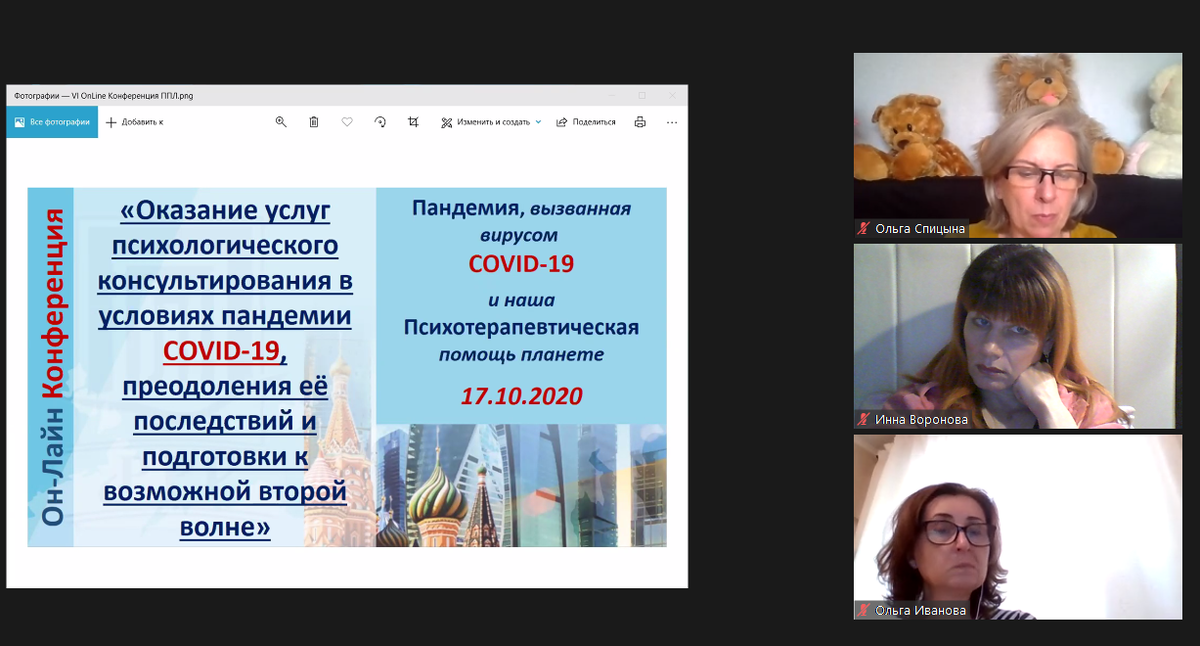Print the photo with the printer icon
This screenshot has width=1200, height=646.
click(x=640, y=122)
